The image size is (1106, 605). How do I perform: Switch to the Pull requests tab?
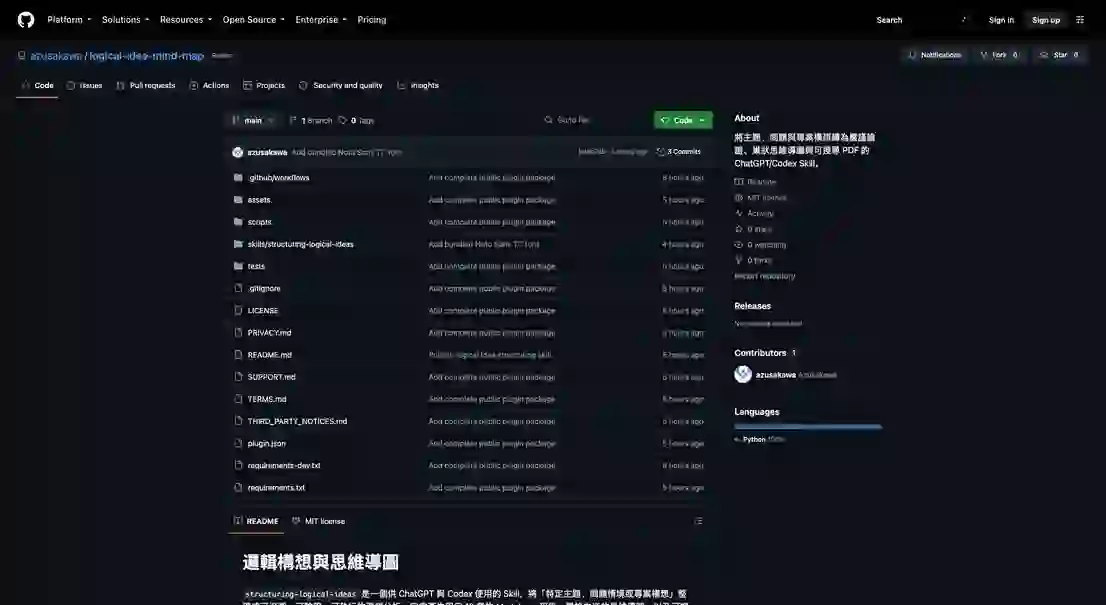145,85
